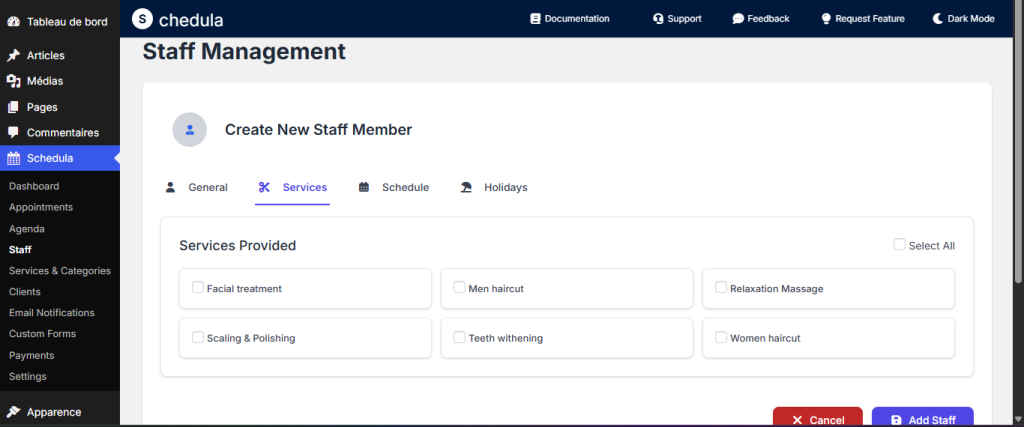Tick the Women haircut checkbox
The height and width of the screenshot is (427, 1024).
point(721,337)
